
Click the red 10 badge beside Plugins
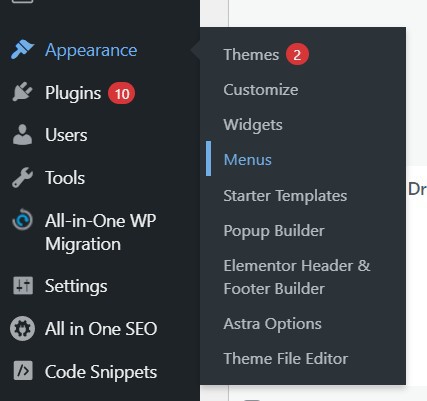[121, 93]
